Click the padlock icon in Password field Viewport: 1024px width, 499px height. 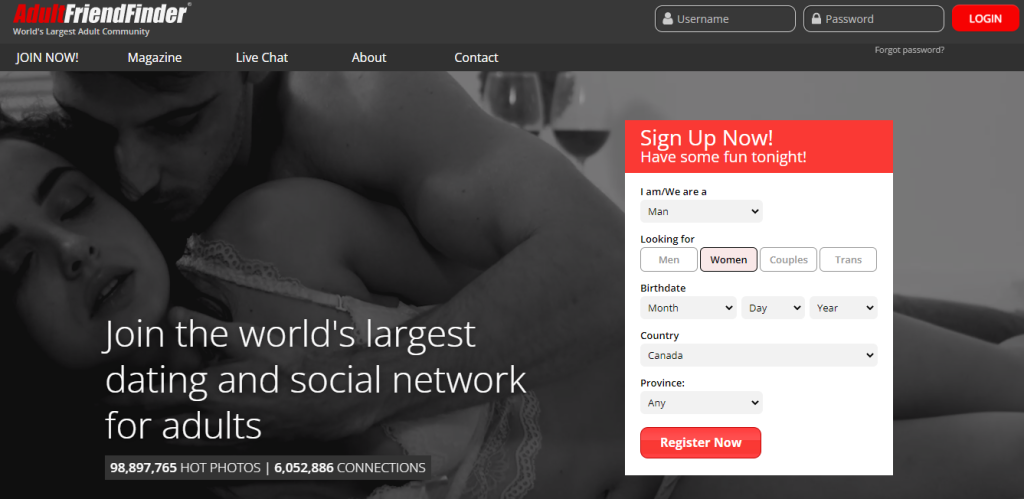click(x=816, y=19)
